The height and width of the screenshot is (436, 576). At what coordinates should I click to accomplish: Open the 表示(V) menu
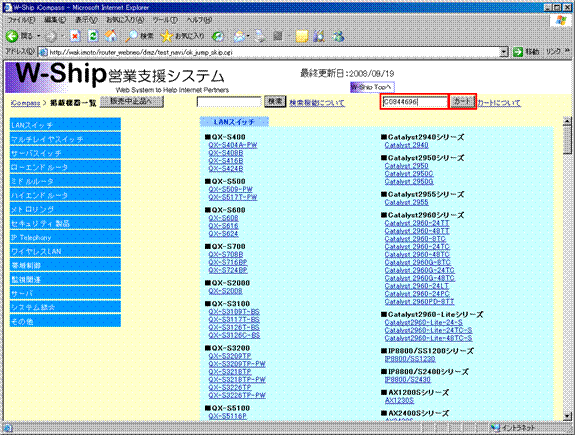(86, 20)
